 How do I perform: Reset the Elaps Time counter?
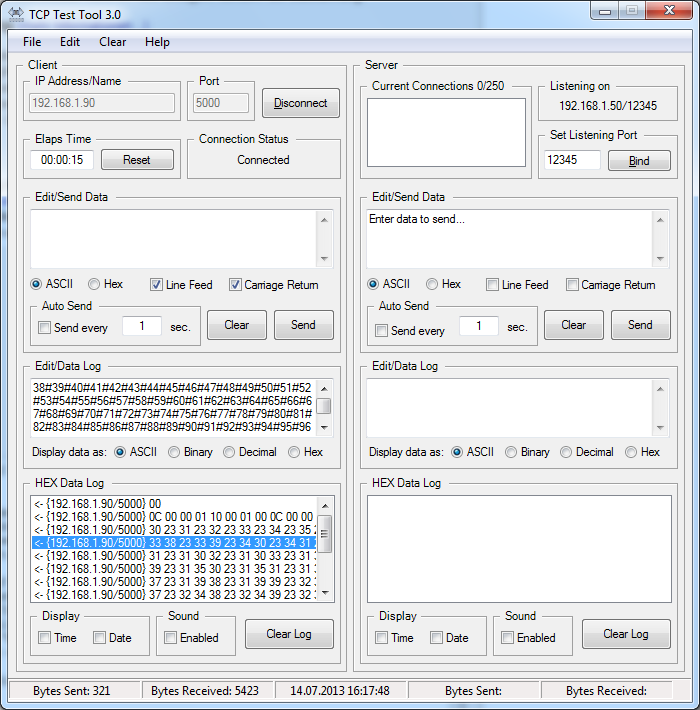click(x=137, y=160)
